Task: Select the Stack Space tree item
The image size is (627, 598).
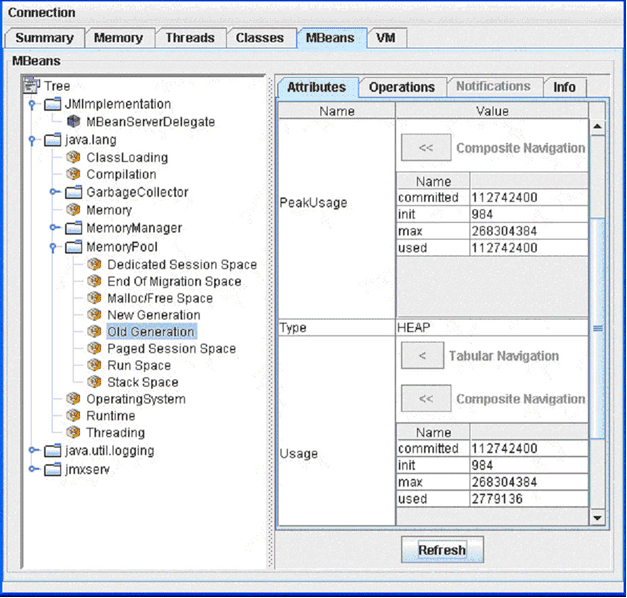Action: tap(142, 383)
